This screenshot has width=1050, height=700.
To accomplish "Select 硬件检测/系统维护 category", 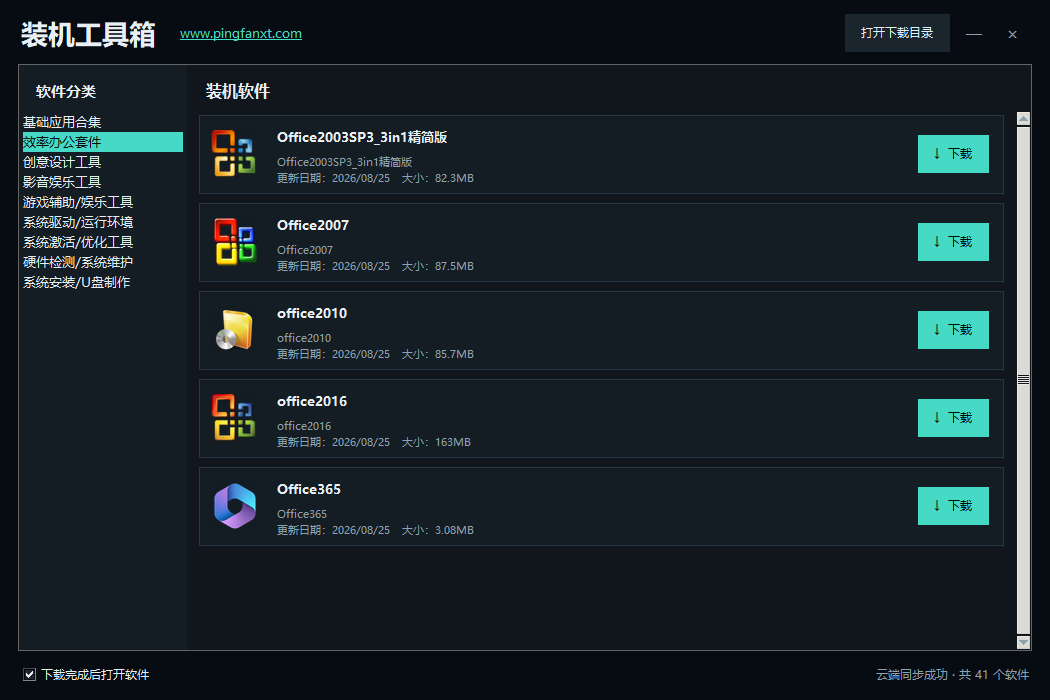I will (x=102, y=263).
